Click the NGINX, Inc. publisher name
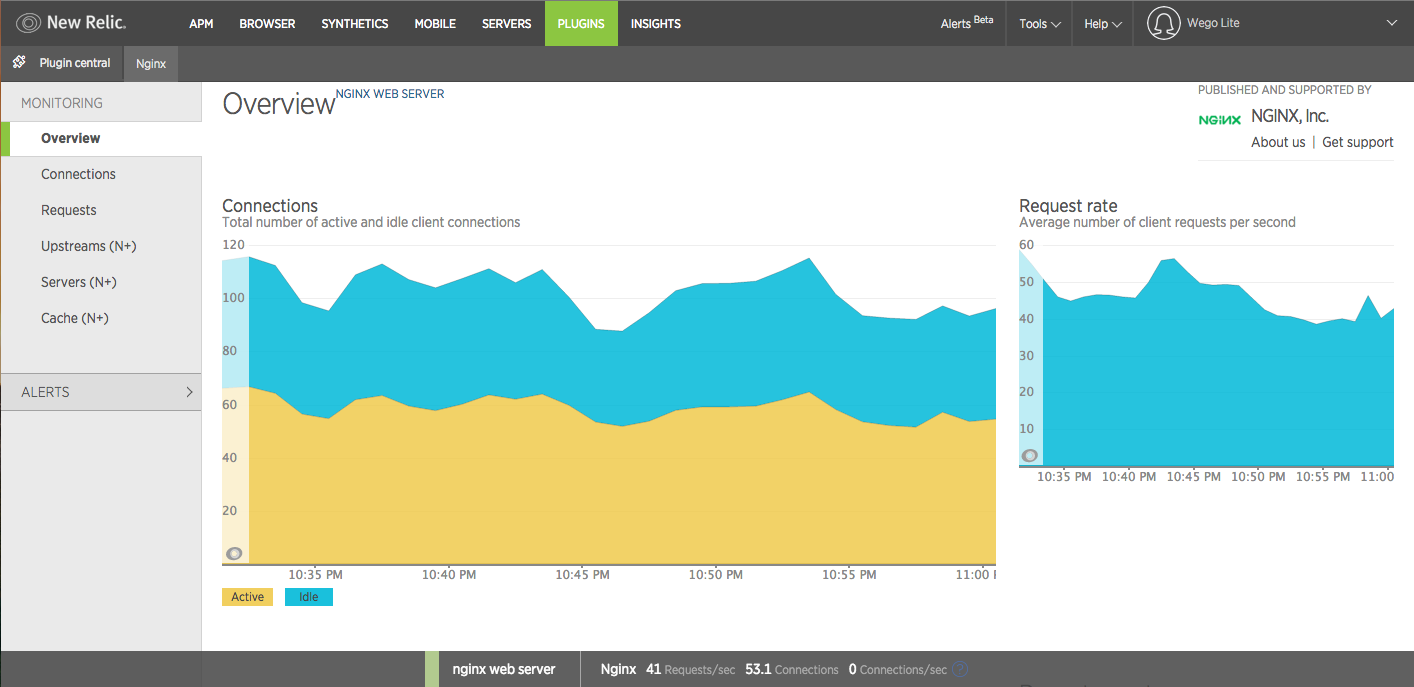Viewport: 1414px width, 687px height. click(x=1290, y=117)
